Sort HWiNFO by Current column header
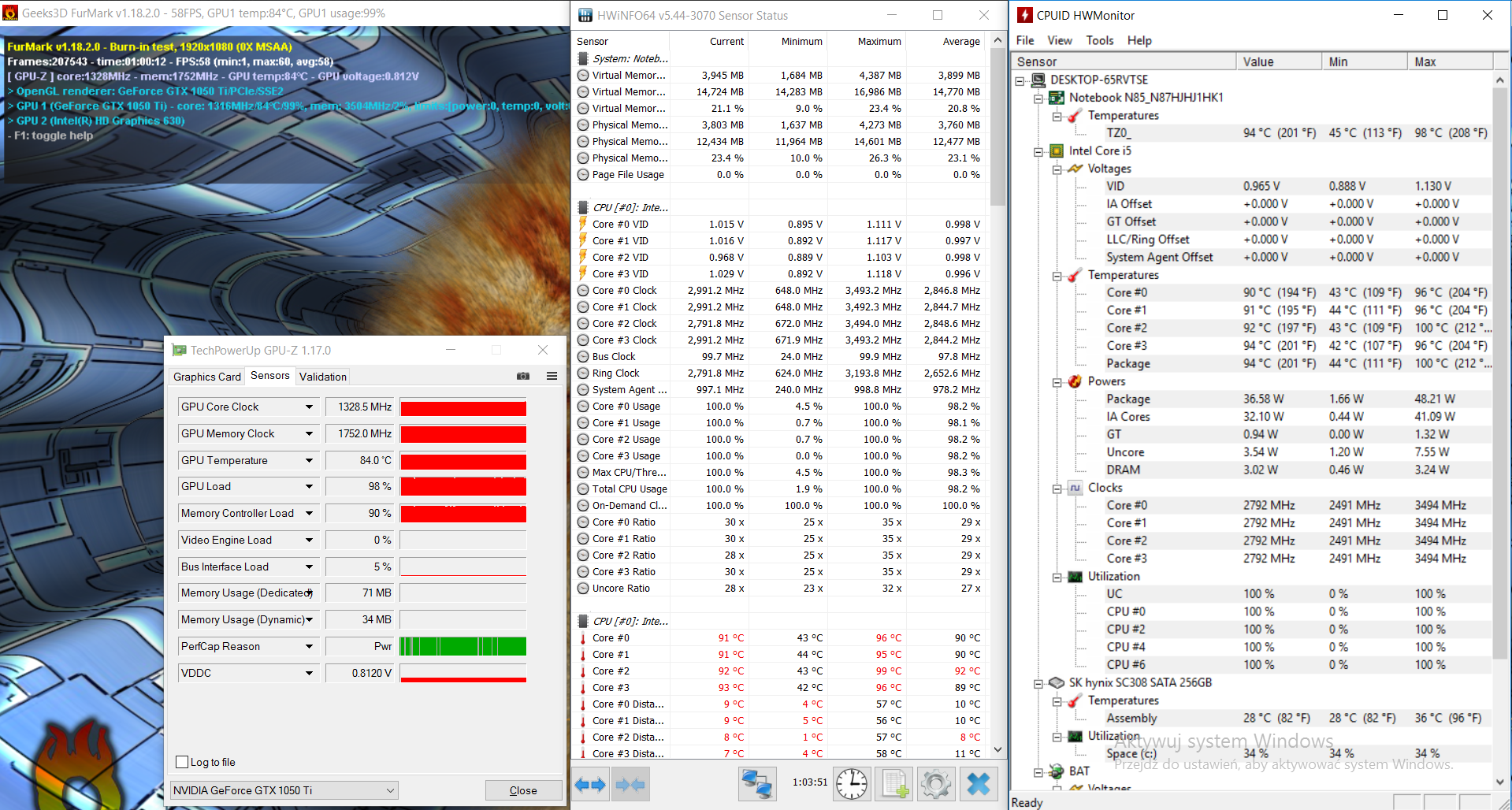 point(709,41)
